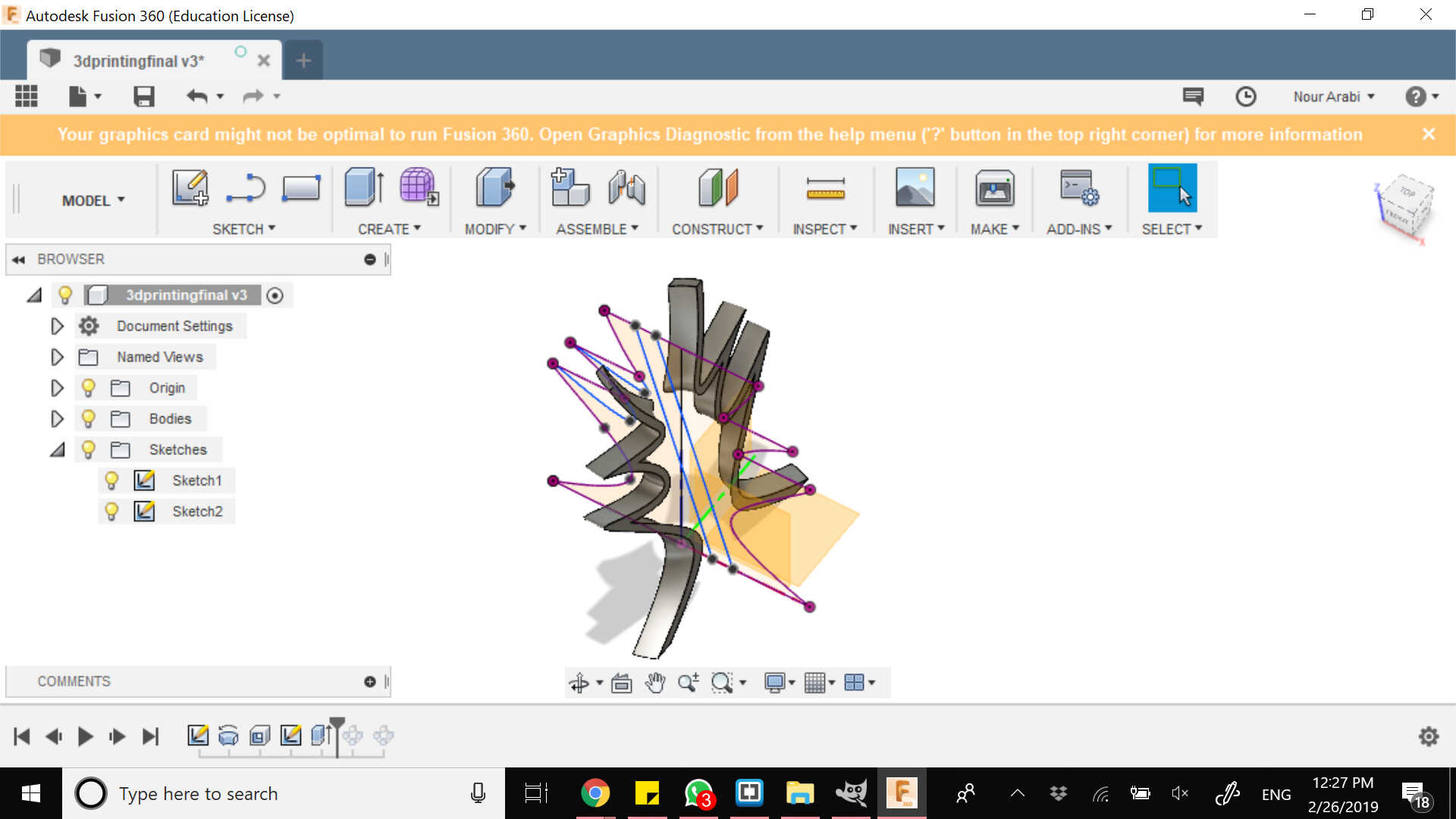Viewport: 1456px width, 819px height.
Task: Select the Extrude tool icon
Action: [x=363, y=187]
